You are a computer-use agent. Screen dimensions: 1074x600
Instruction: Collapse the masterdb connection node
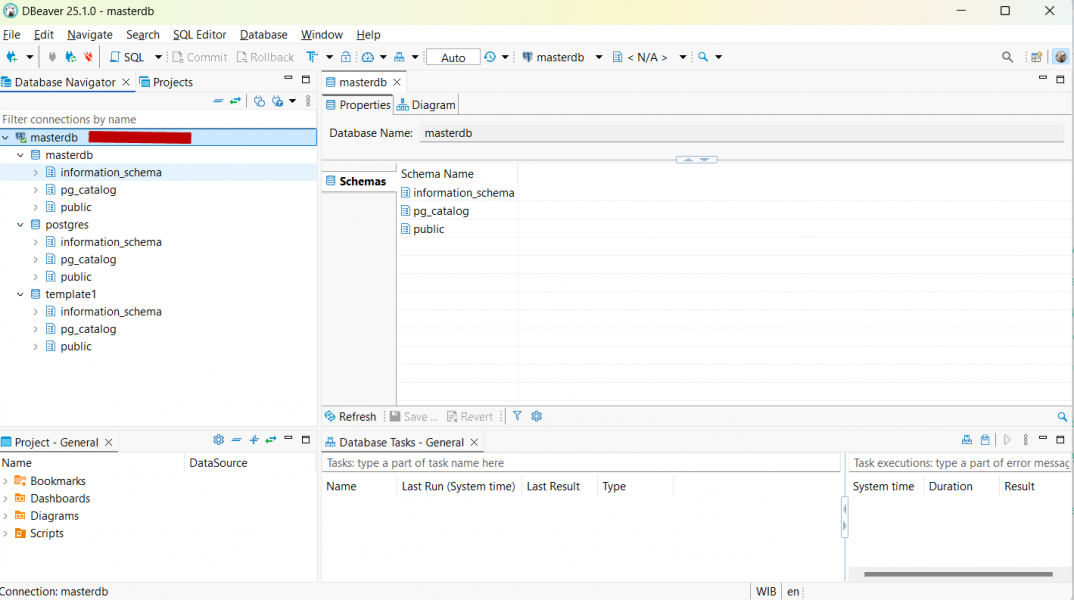(5, 138)
